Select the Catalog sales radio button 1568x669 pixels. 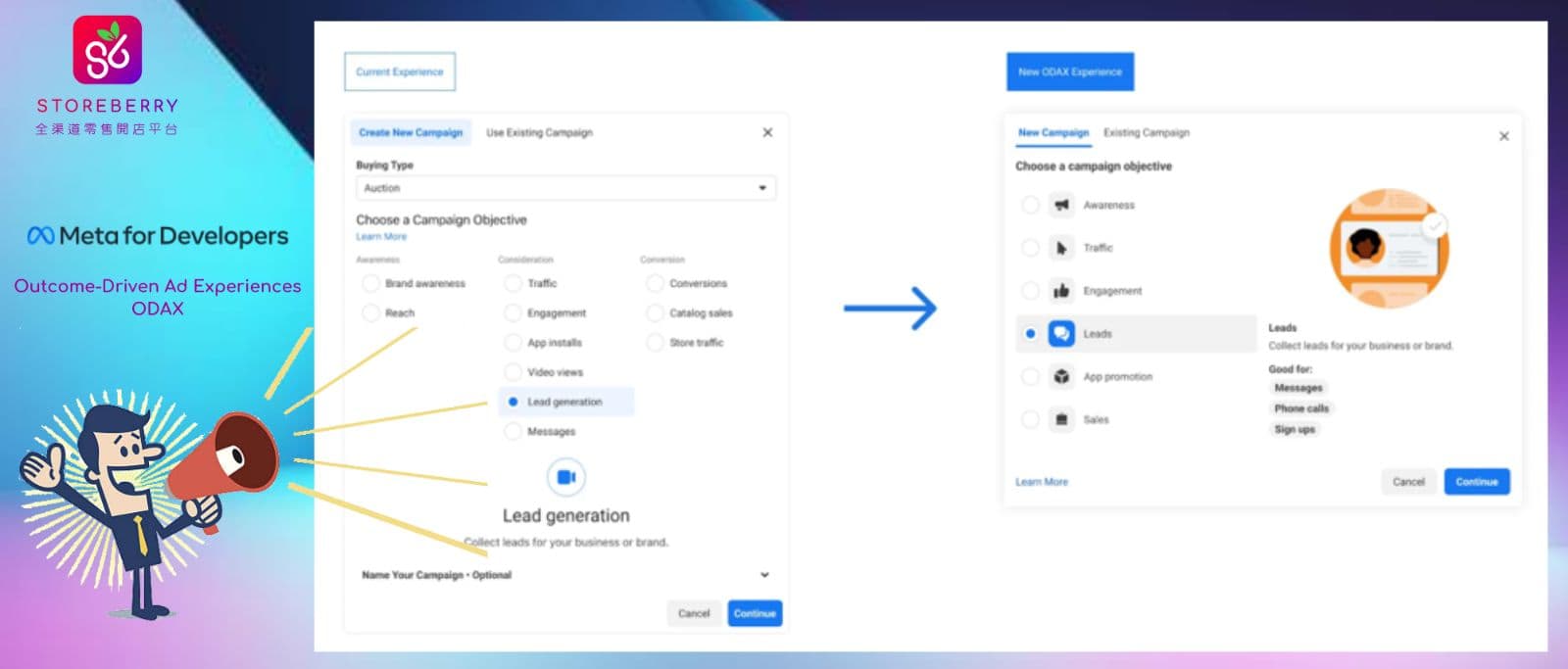point(655,312)
